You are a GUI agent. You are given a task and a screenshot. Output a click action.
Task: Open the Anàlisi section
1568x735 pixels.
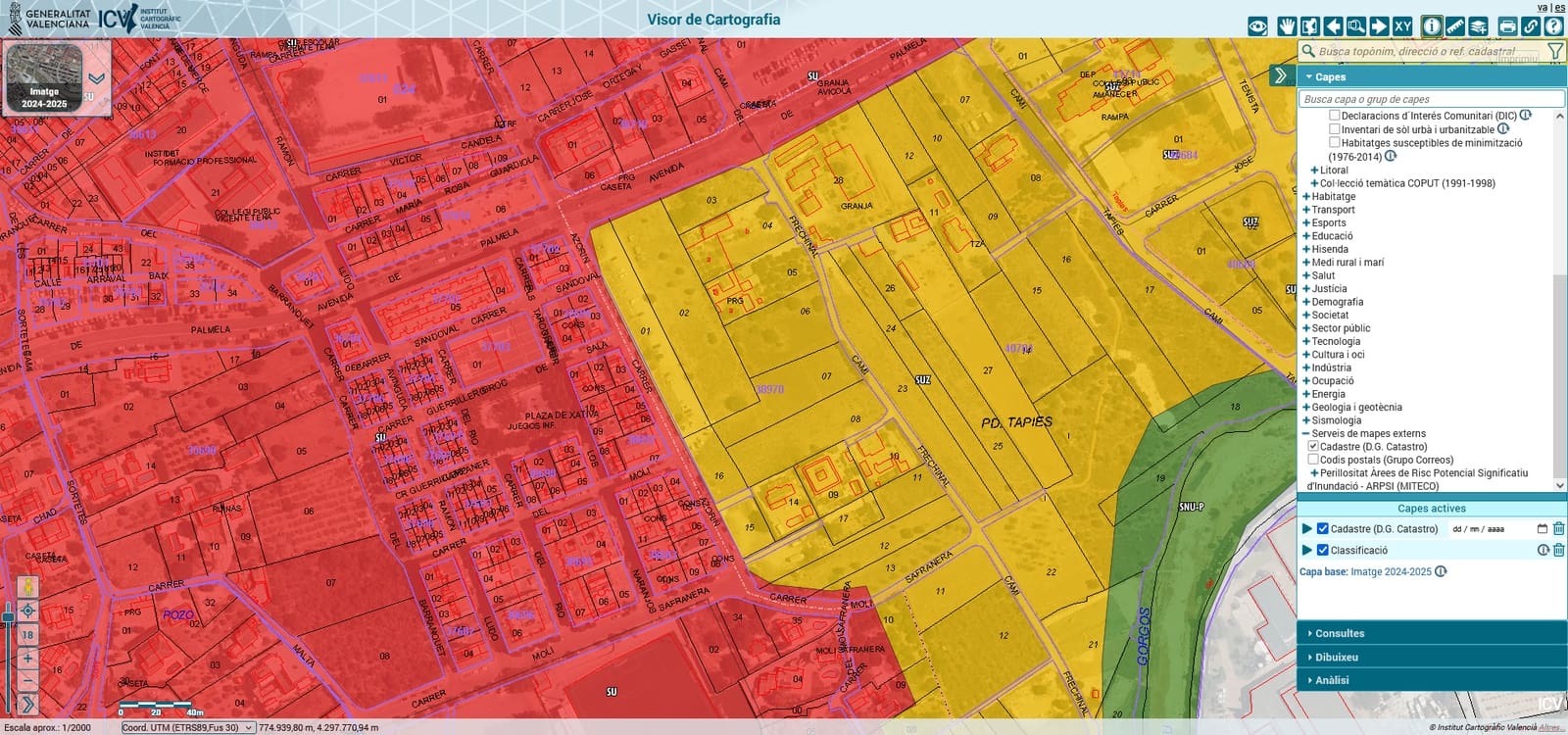[1332, 680]
